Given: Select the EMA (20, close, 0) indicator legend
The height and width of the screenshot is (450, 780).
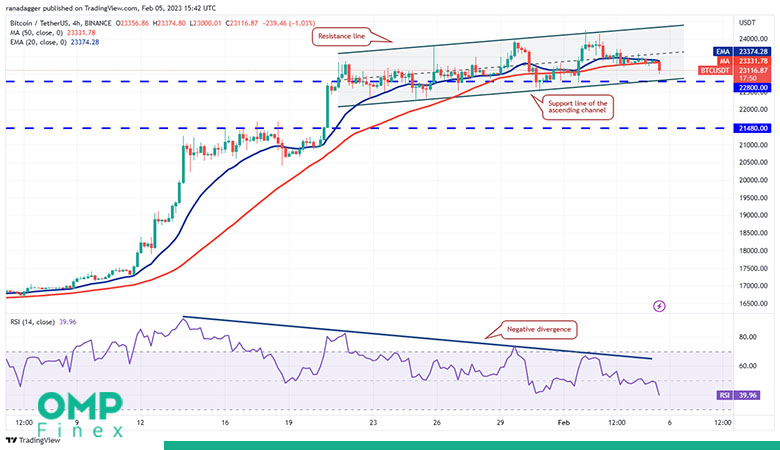Looking at the screenshot, I should click(x=55, y=42).
